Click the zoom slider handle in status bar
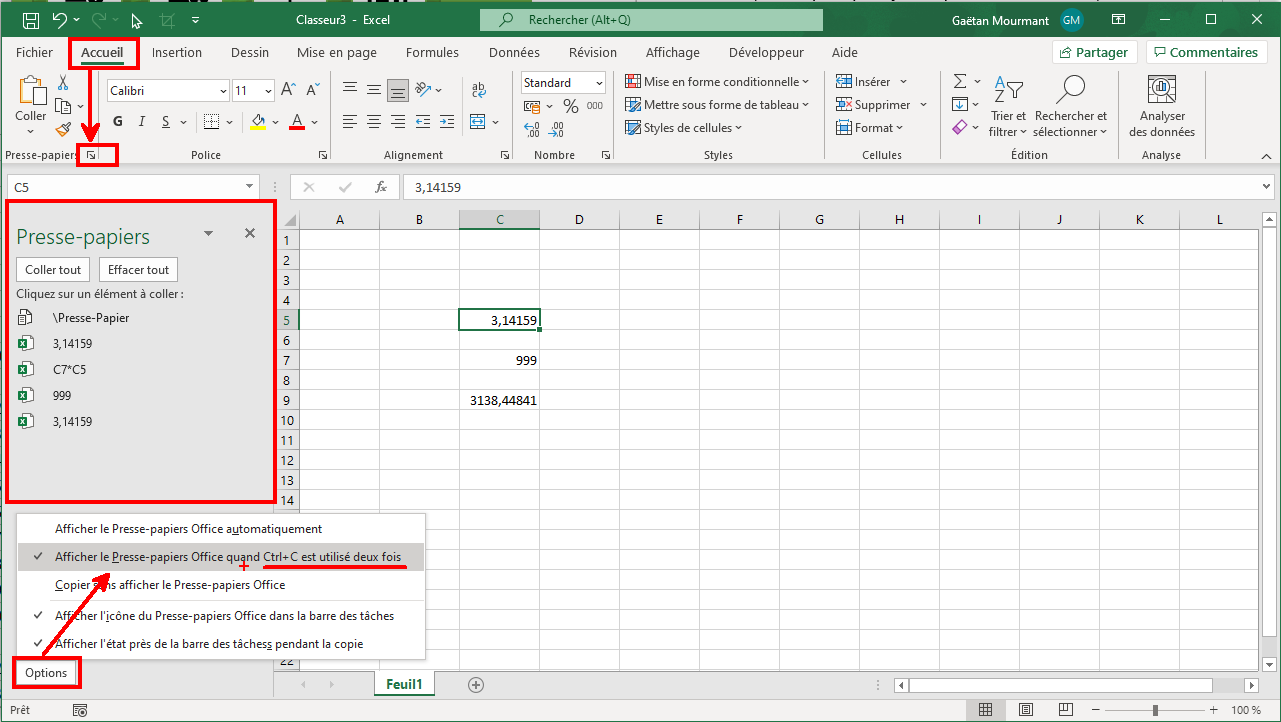The height and width of the screenshot is (722, 1281). coord(1155,710)
